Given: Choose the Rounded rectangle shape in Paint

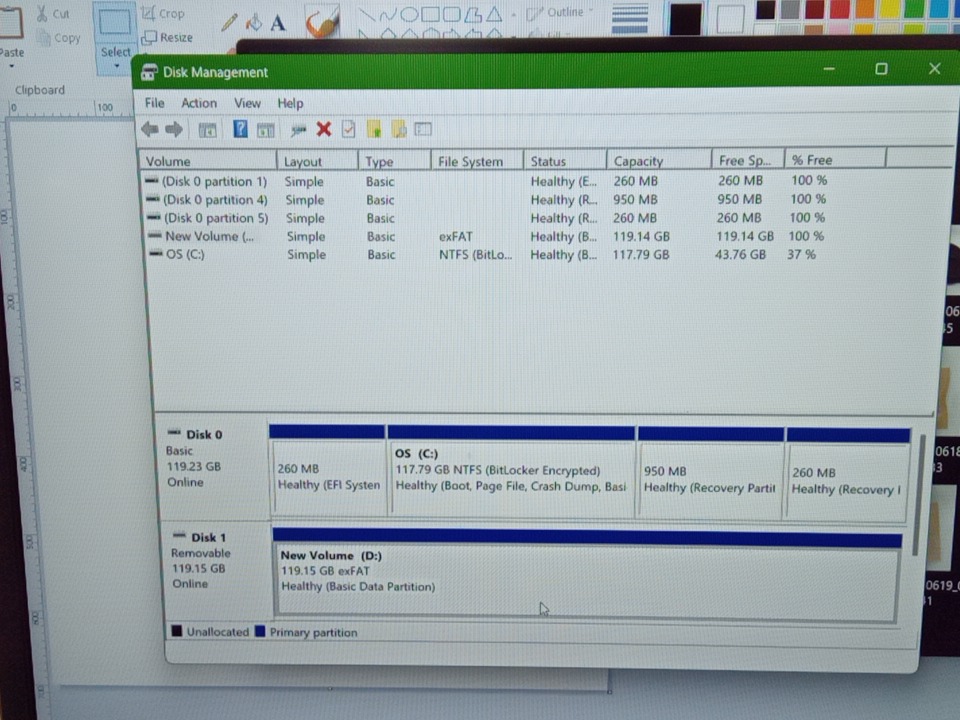Looking at the screenshot, I should (451, 13).
